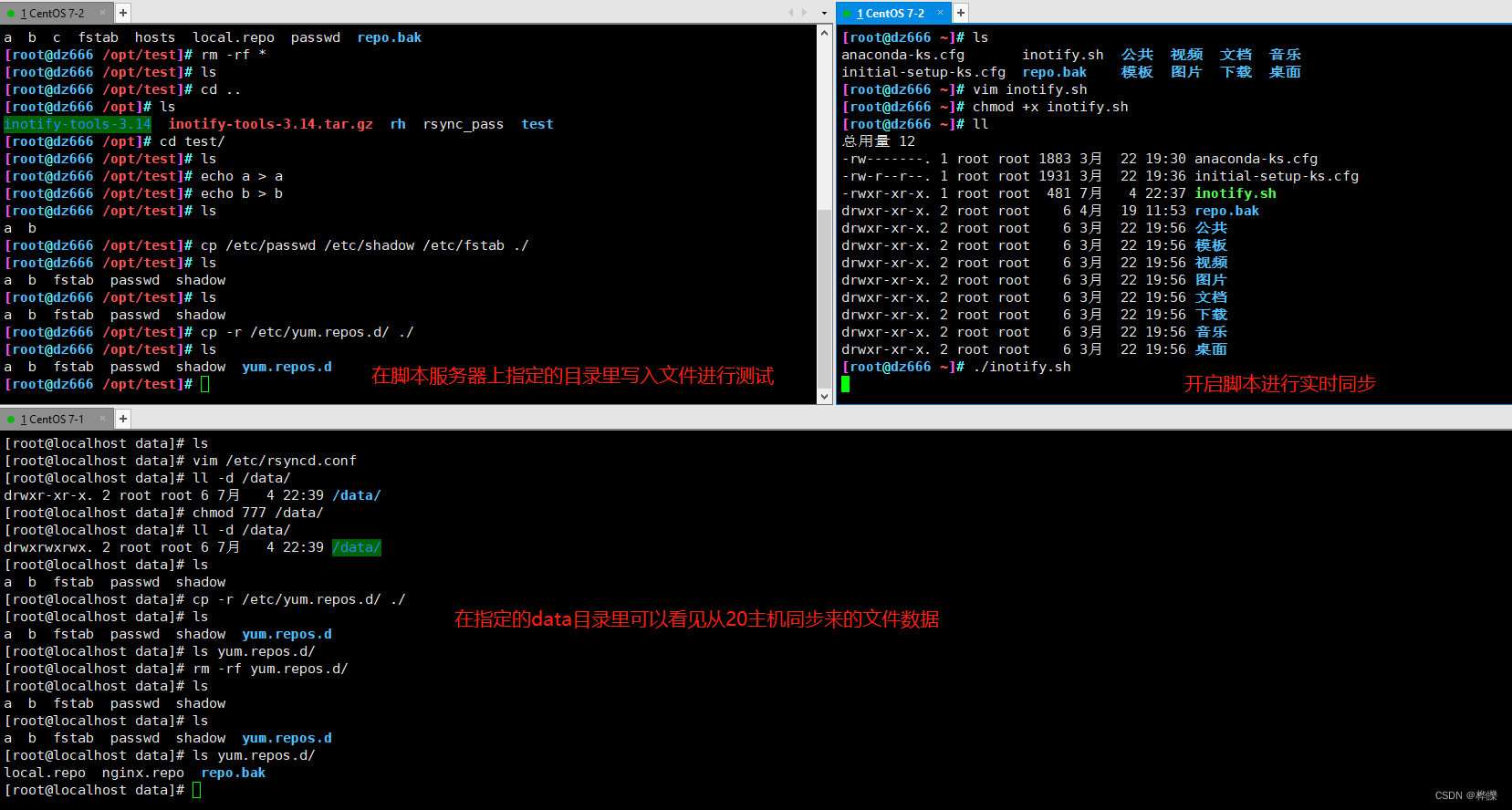Select the CentOS 7-1 tab
Screen dimensions: 1512x810
pos(53,419)
